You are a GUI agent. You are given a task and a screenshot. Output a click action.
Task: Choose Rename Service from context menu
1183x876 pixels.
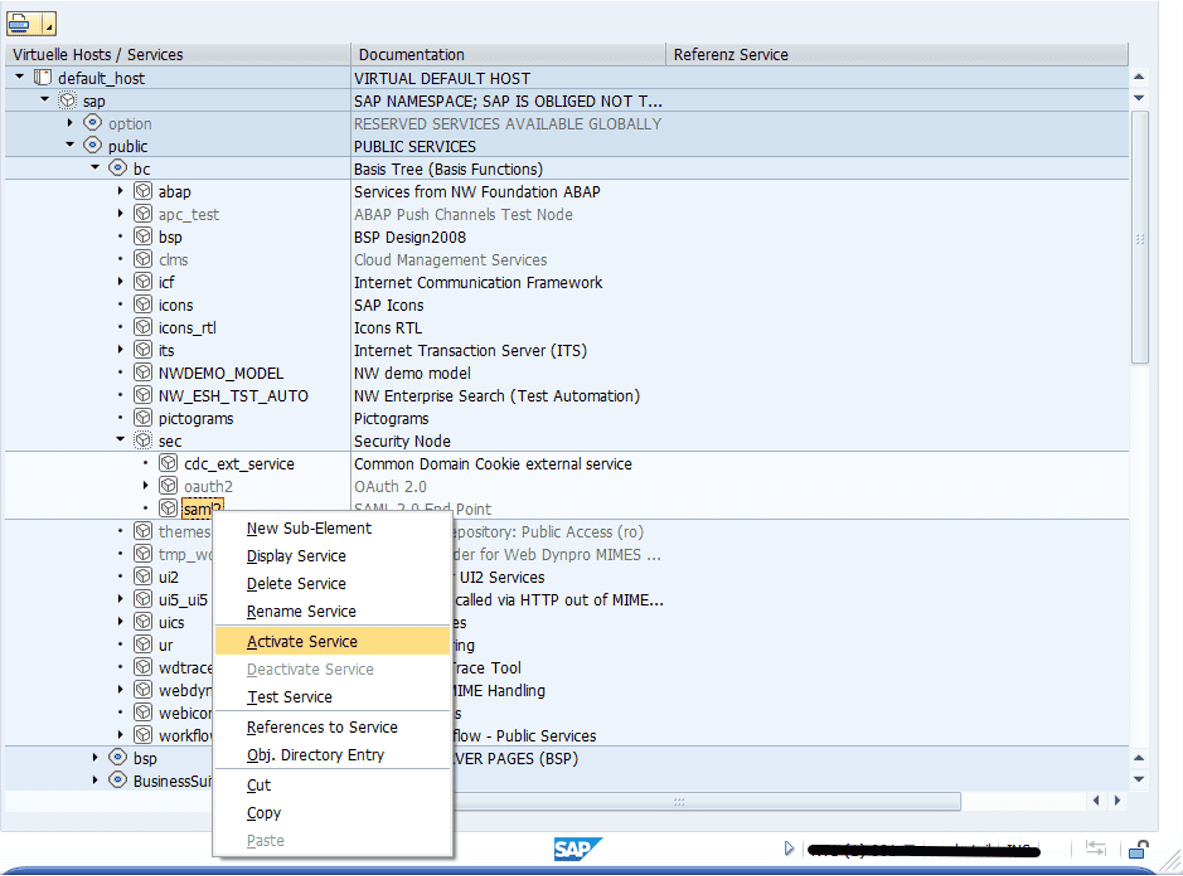coord(301,611)
